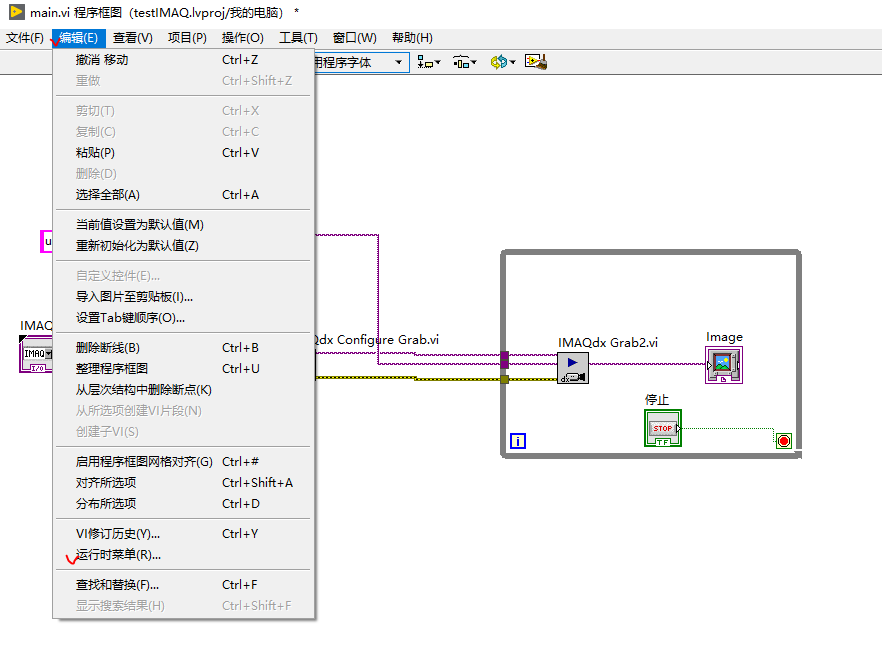Viewport: 882px width, 660px height.
Task: Open the 帮助 menu
Action: (415, 37)
